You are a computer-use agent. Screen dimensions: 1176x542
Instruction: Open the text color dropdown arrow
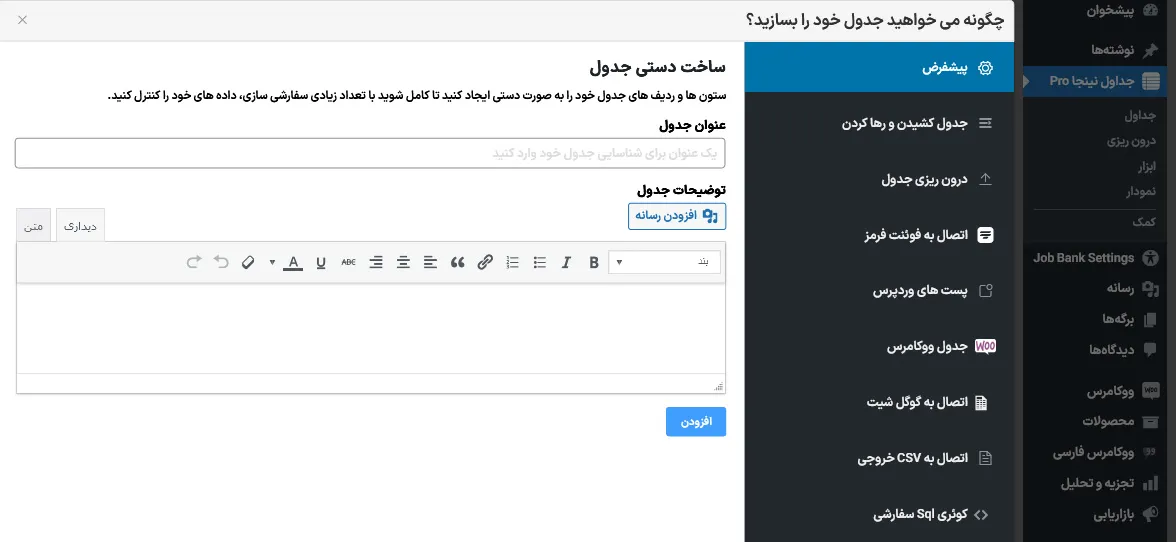point(272,262)
